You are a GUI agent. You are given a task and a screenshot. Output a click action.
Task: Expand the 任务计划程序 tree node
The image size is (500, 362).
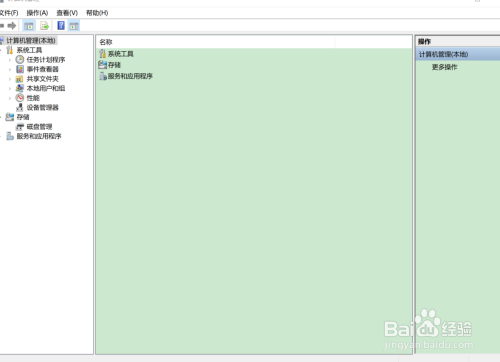(10, 60)
